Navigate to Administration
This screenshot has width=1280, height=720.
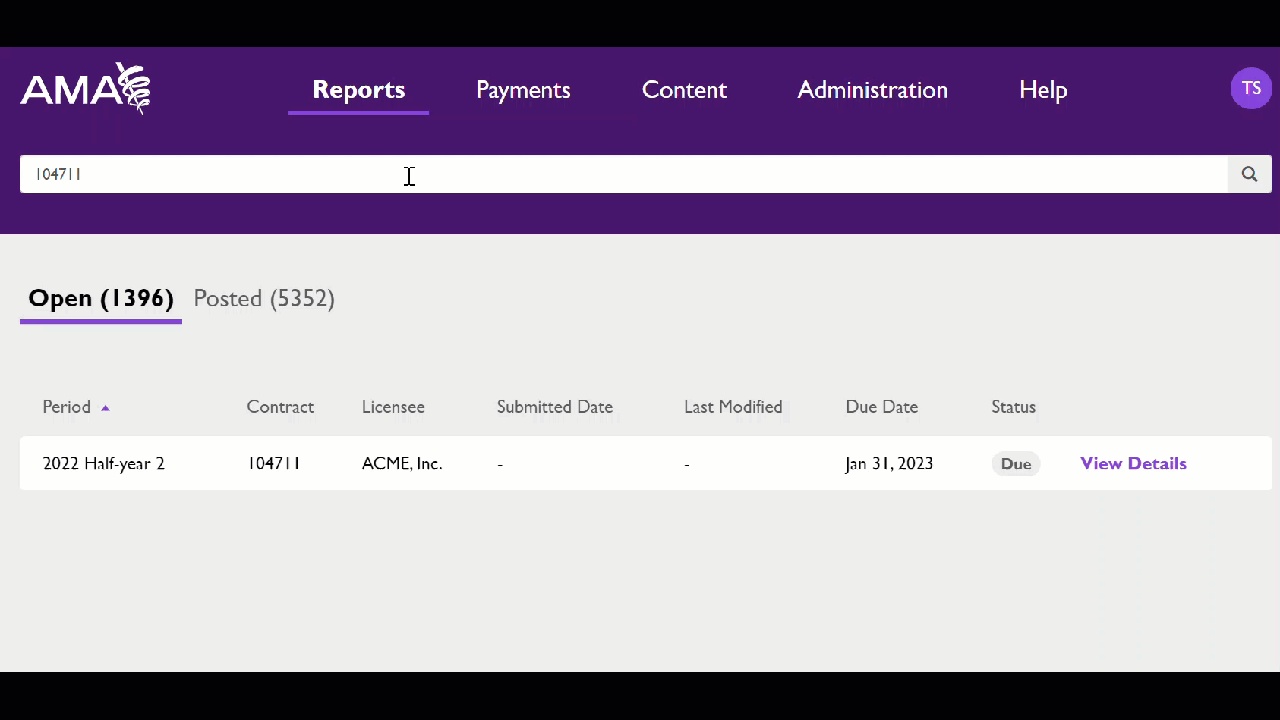(872, 90)
